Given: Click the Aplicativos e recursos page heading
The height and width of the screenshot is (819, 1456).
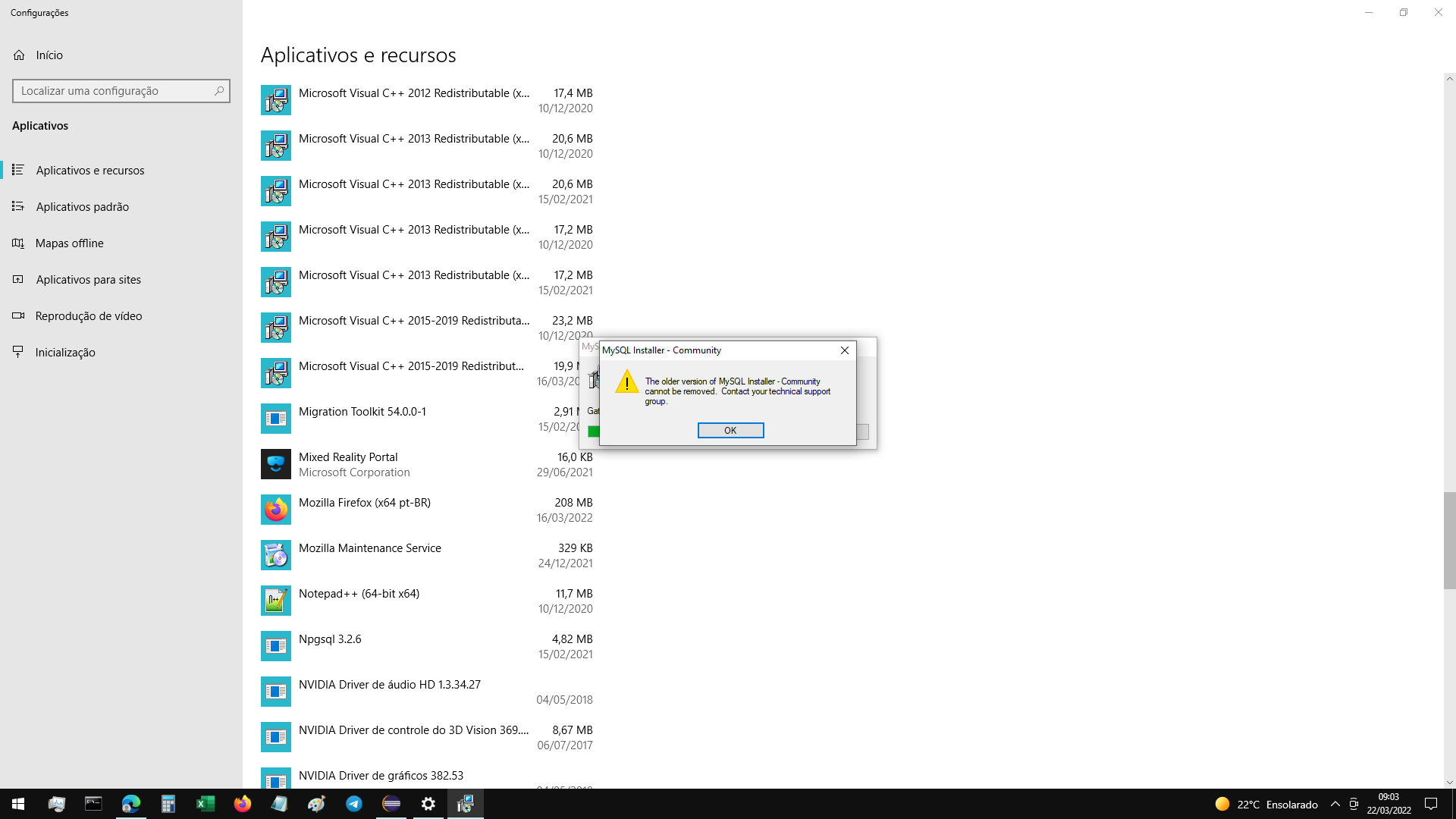Looking at the screenshot, I should point(358,55).
